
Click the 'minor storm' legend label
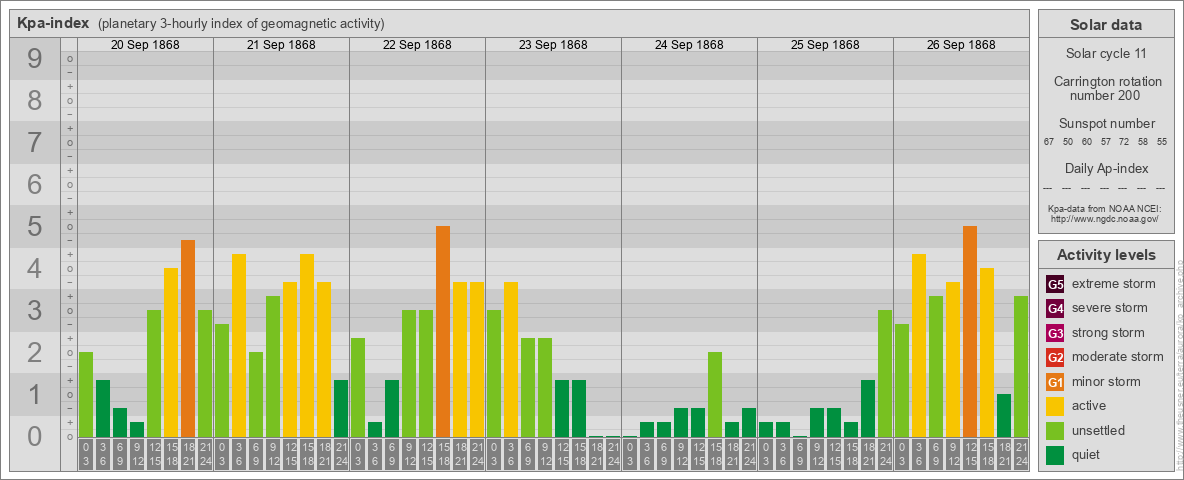click(1106, 382)
